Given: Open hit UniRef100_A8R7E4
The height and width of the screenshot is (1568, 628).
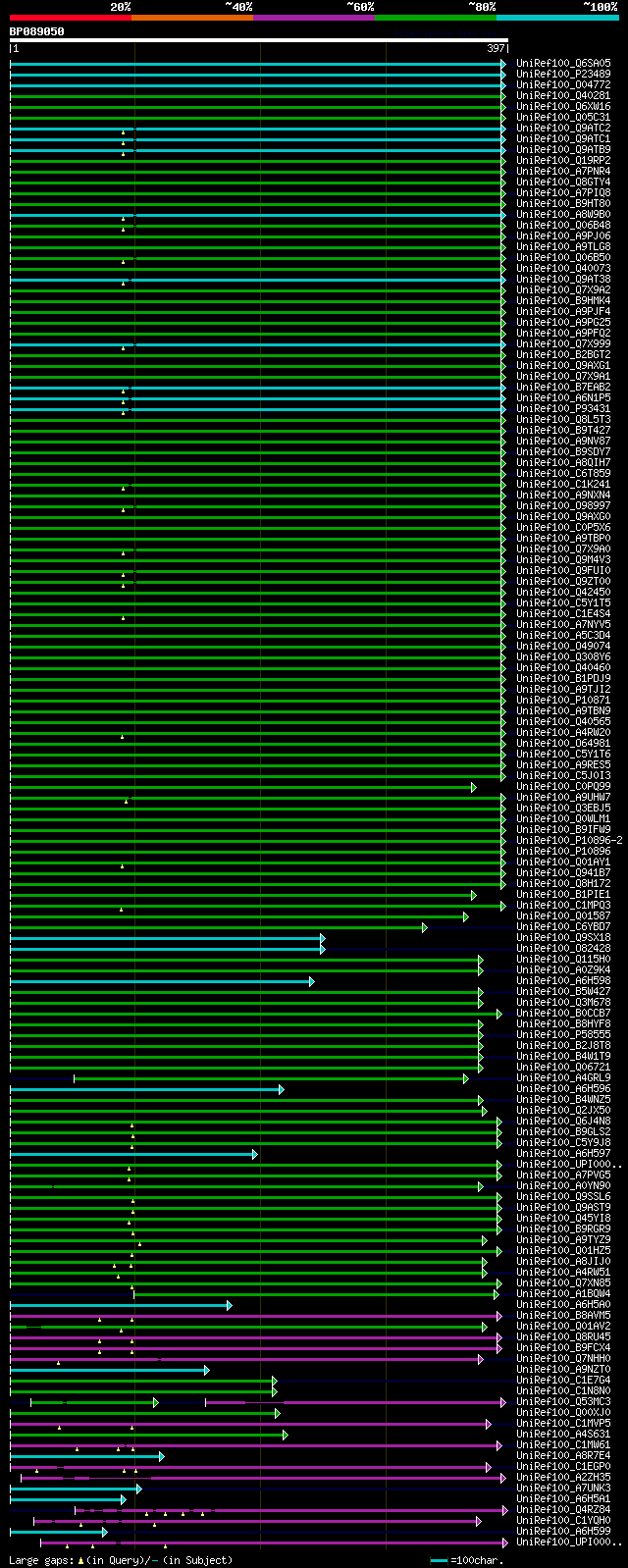Looking at the screenshot, I should [x=563, y=1455].
